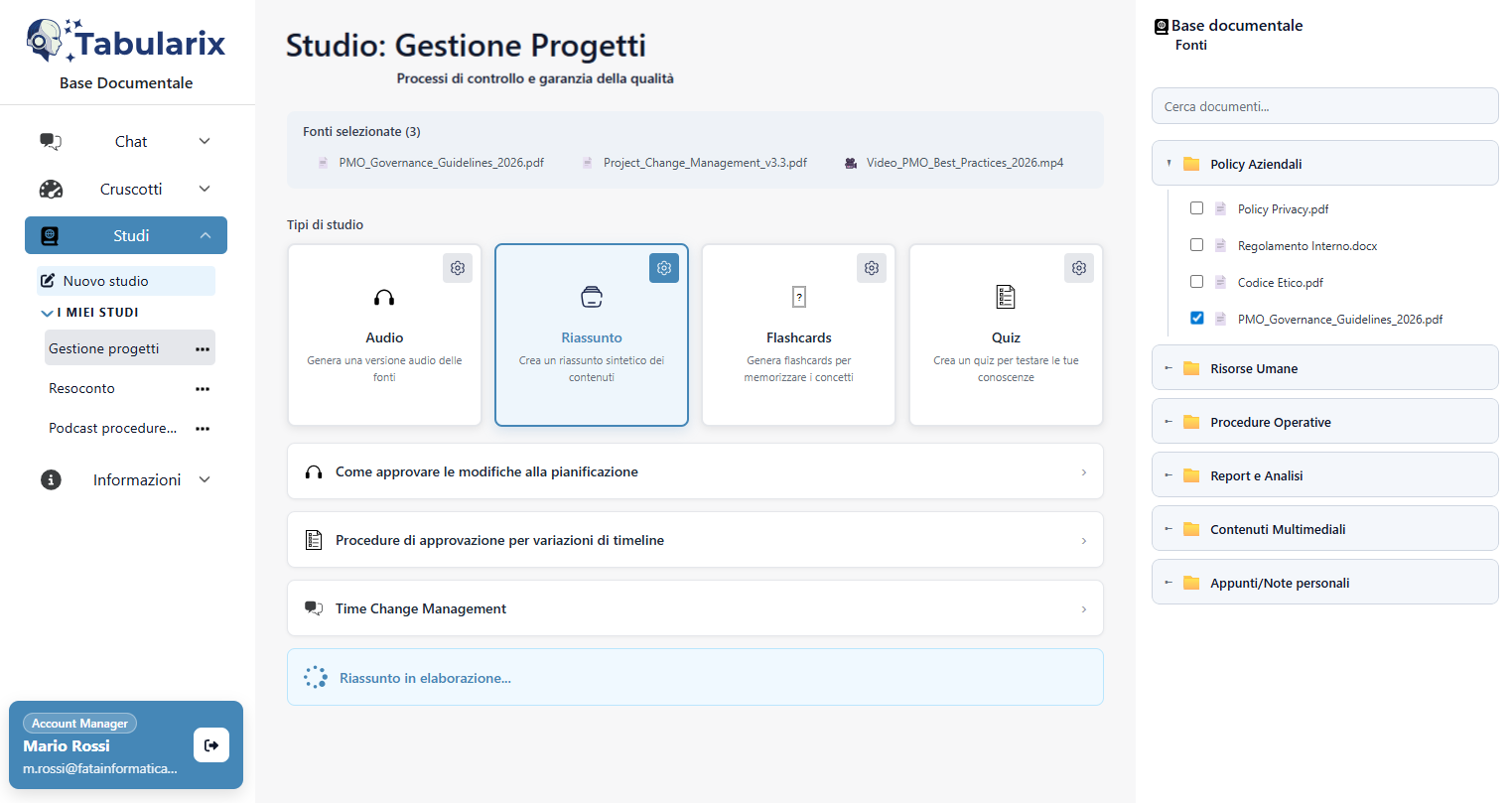Click the logout icon next to Mario Rossi
Image resolution: width=1512 pixels, height=803 pixels.
click(211, 745)
